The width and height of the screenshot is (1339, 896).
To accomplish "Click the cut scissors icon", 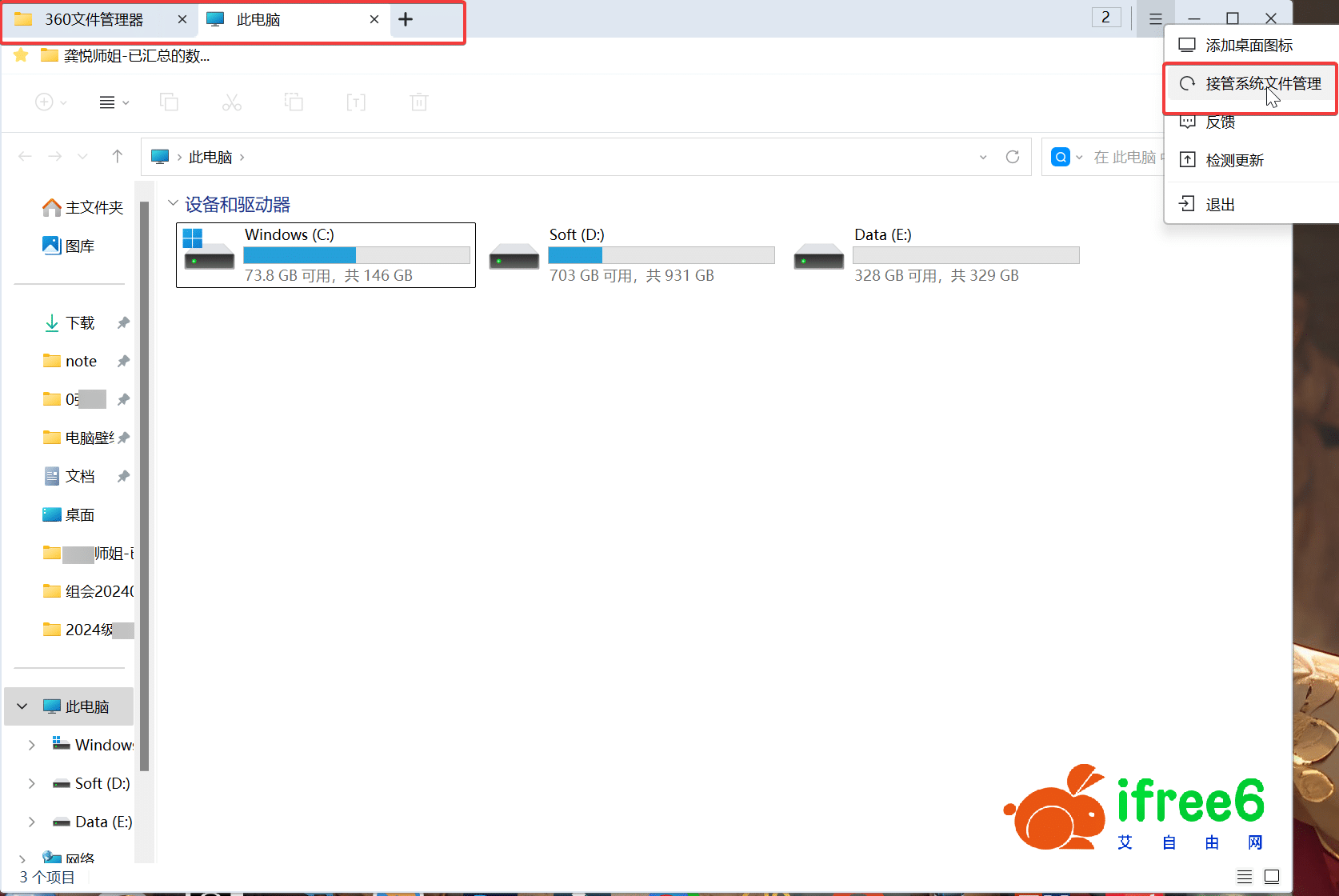I will point(232,102).
